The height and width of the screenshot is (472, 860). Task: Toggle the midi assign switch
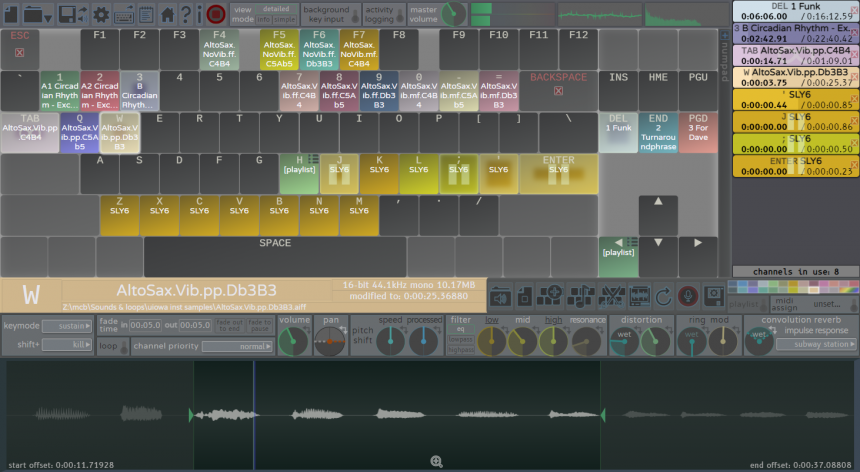[x=854, y=304]
